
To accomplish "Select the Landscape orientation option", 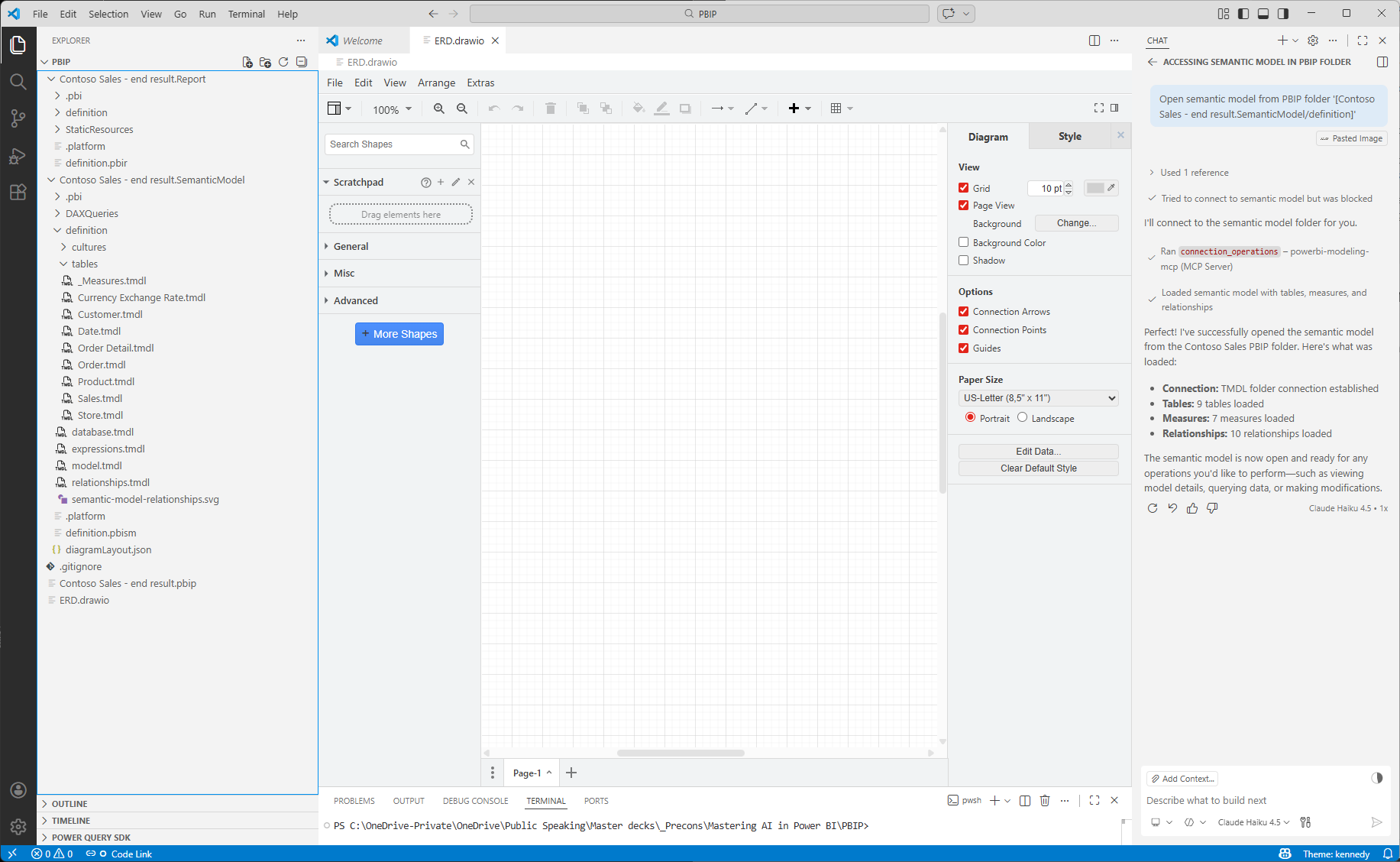I will (x=1022, y=417).
